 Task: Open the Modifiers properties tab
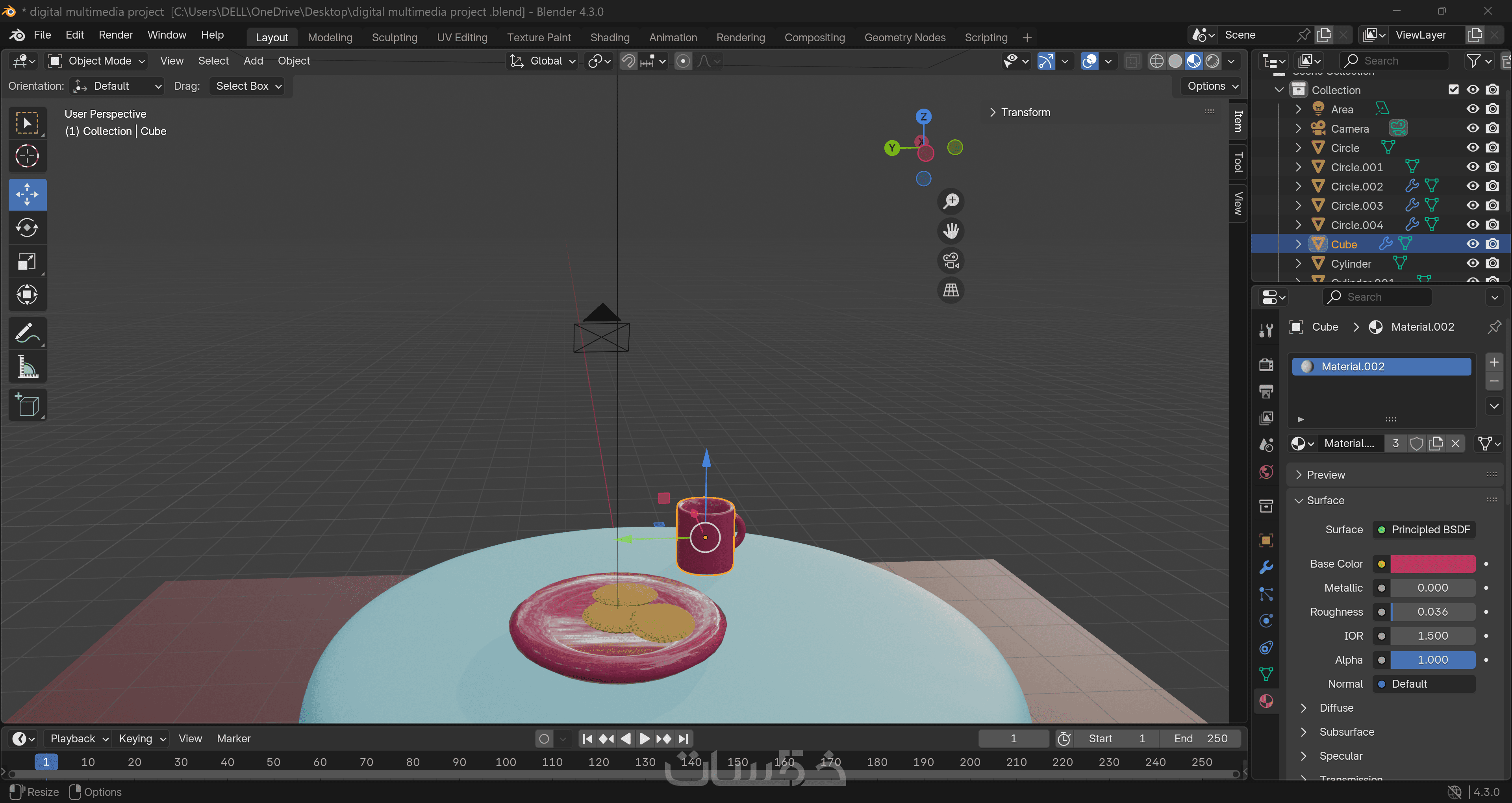[x=1266, y=567]
